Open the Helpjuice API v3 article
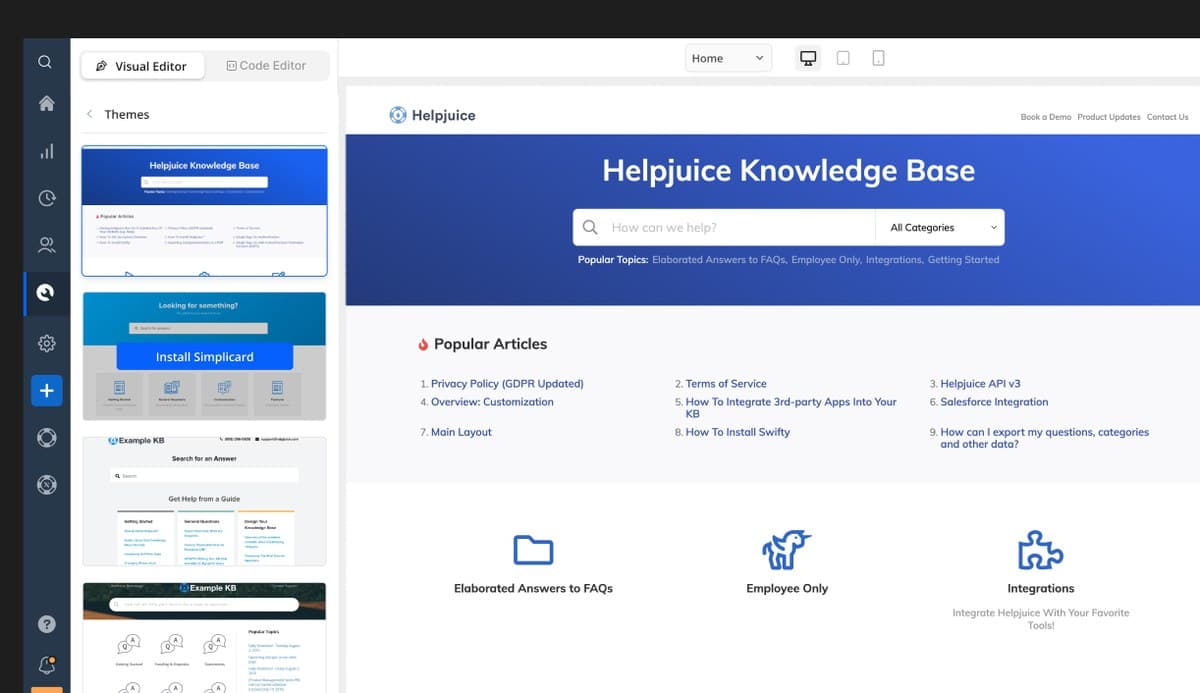This screenshot has height=693, width=1200. pos(980,384)
